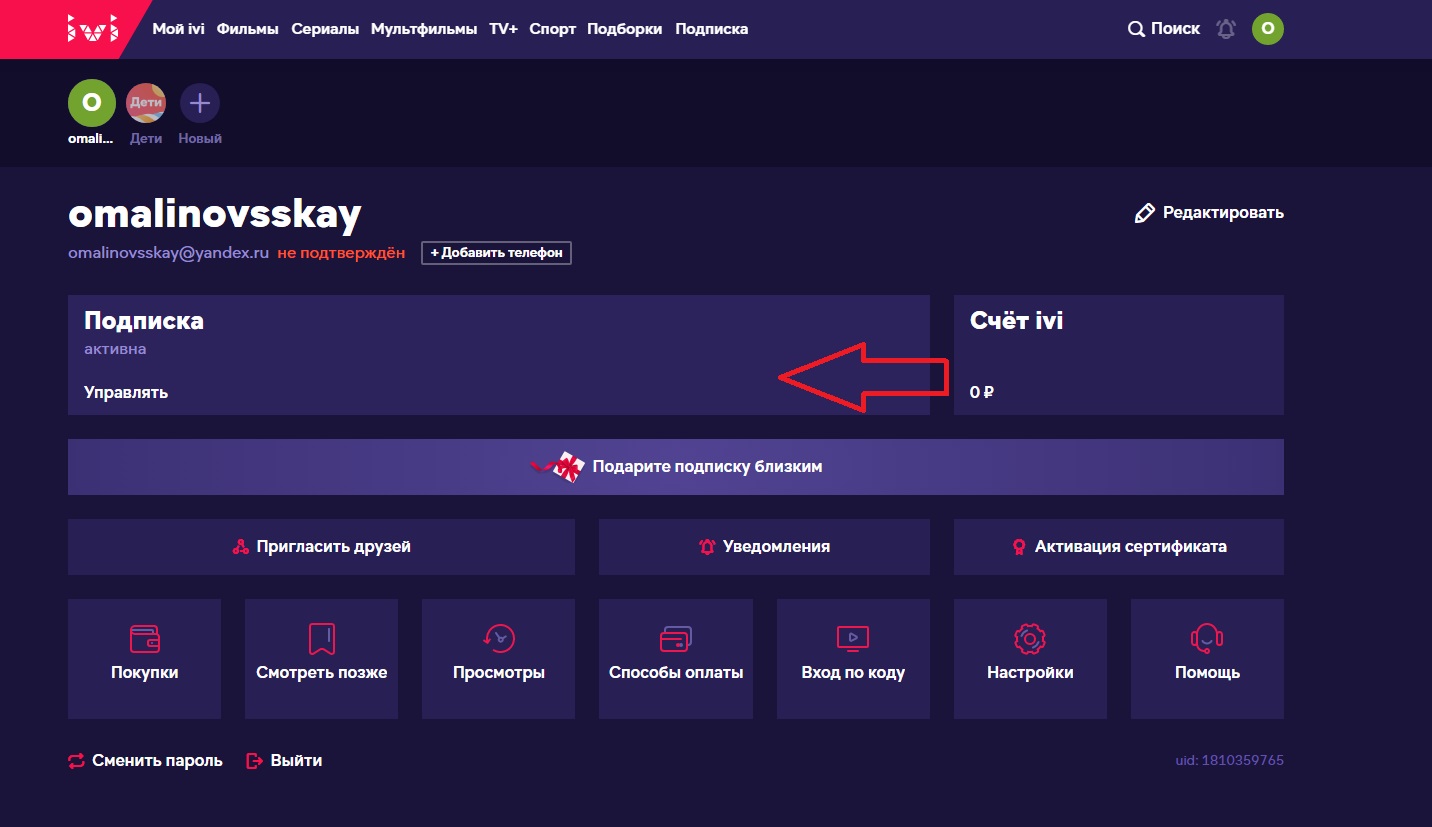Open Помощь headset tile

[1207, 659]
